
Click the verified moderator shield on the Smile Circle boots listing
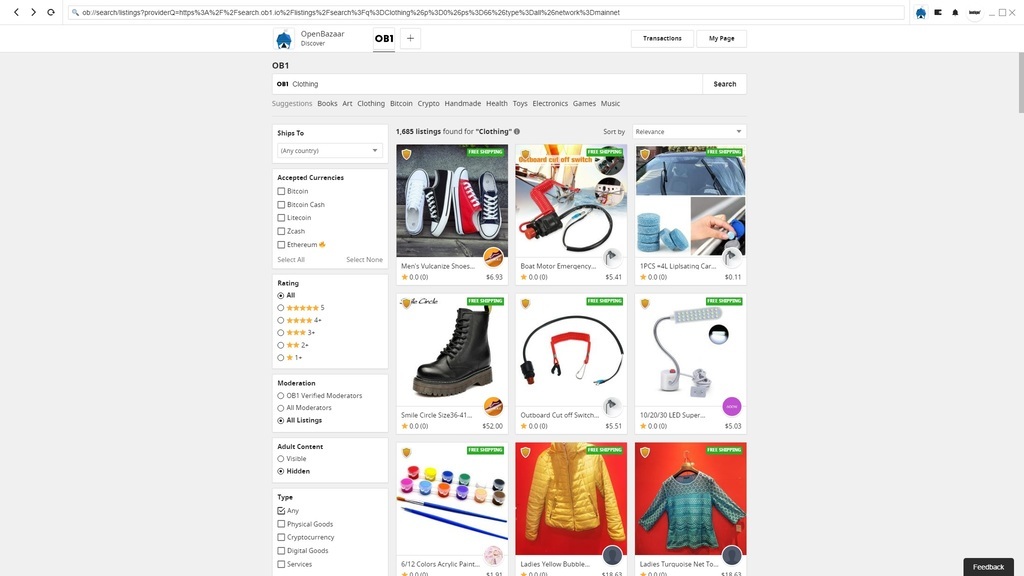[406, 303]
